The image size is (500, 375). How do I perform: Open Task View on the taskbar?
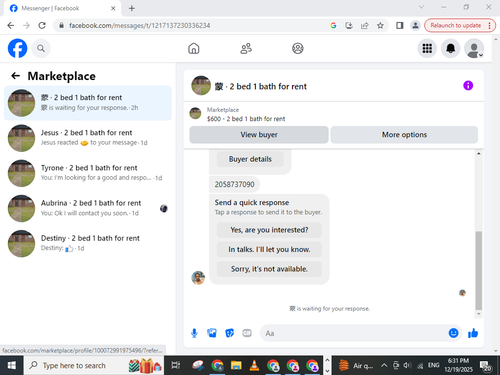[x=176, y=365]
